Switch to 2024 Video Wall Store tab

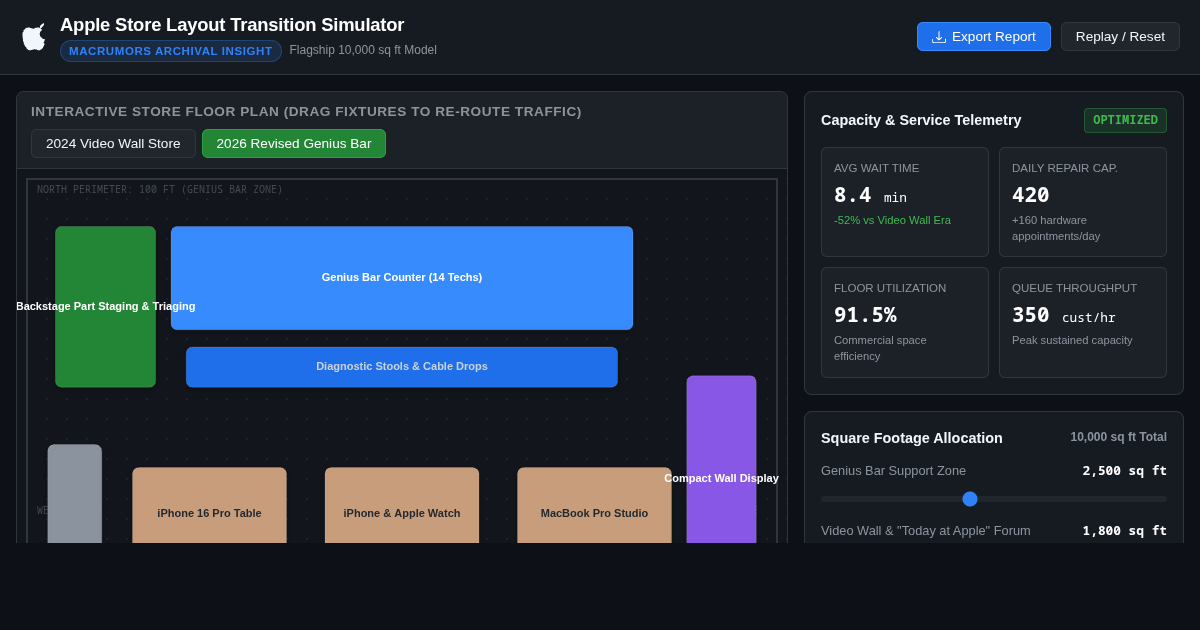(x=113, y=143)
